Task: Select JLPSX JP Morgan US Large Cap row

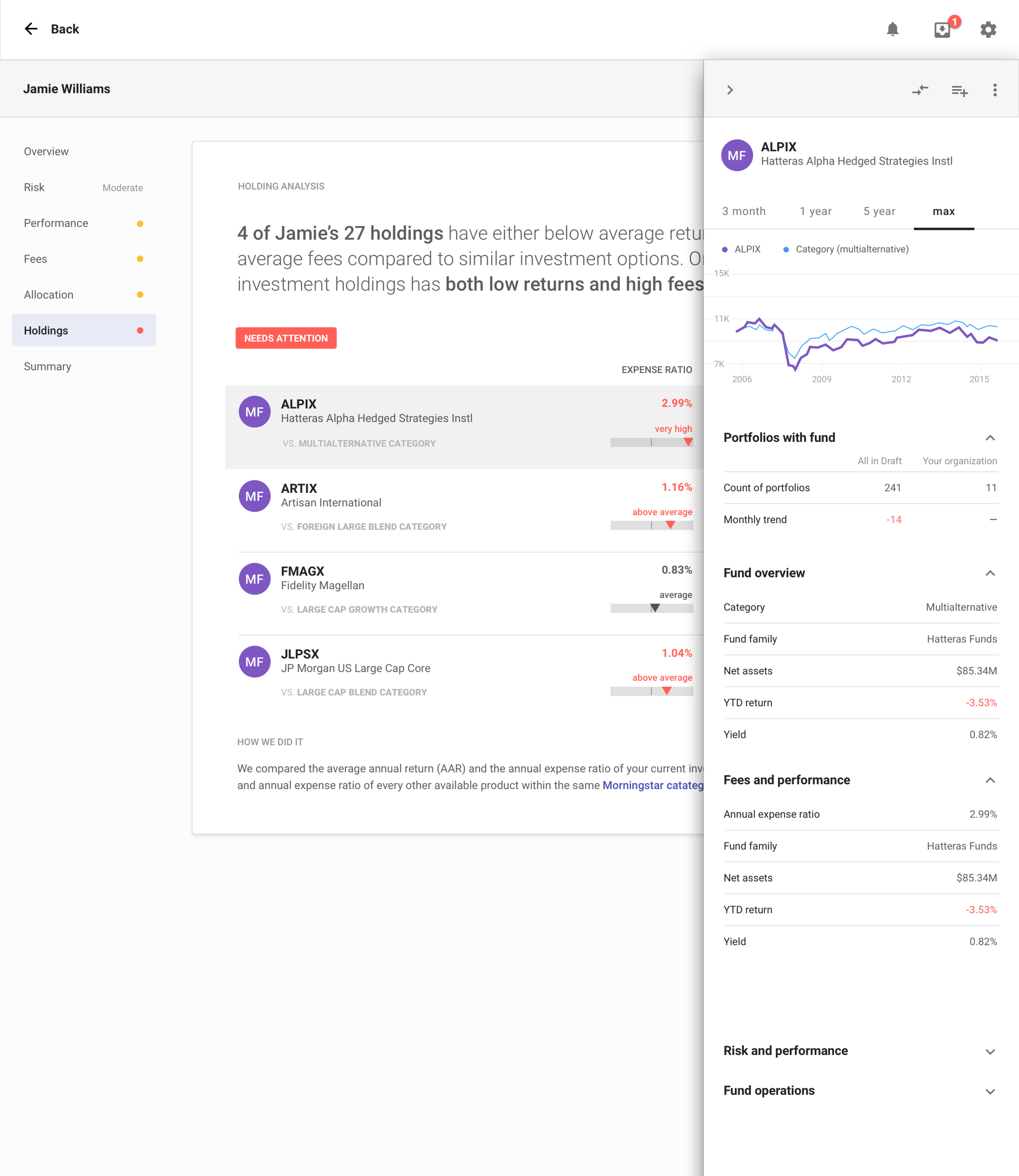Action: pos(465,676)
